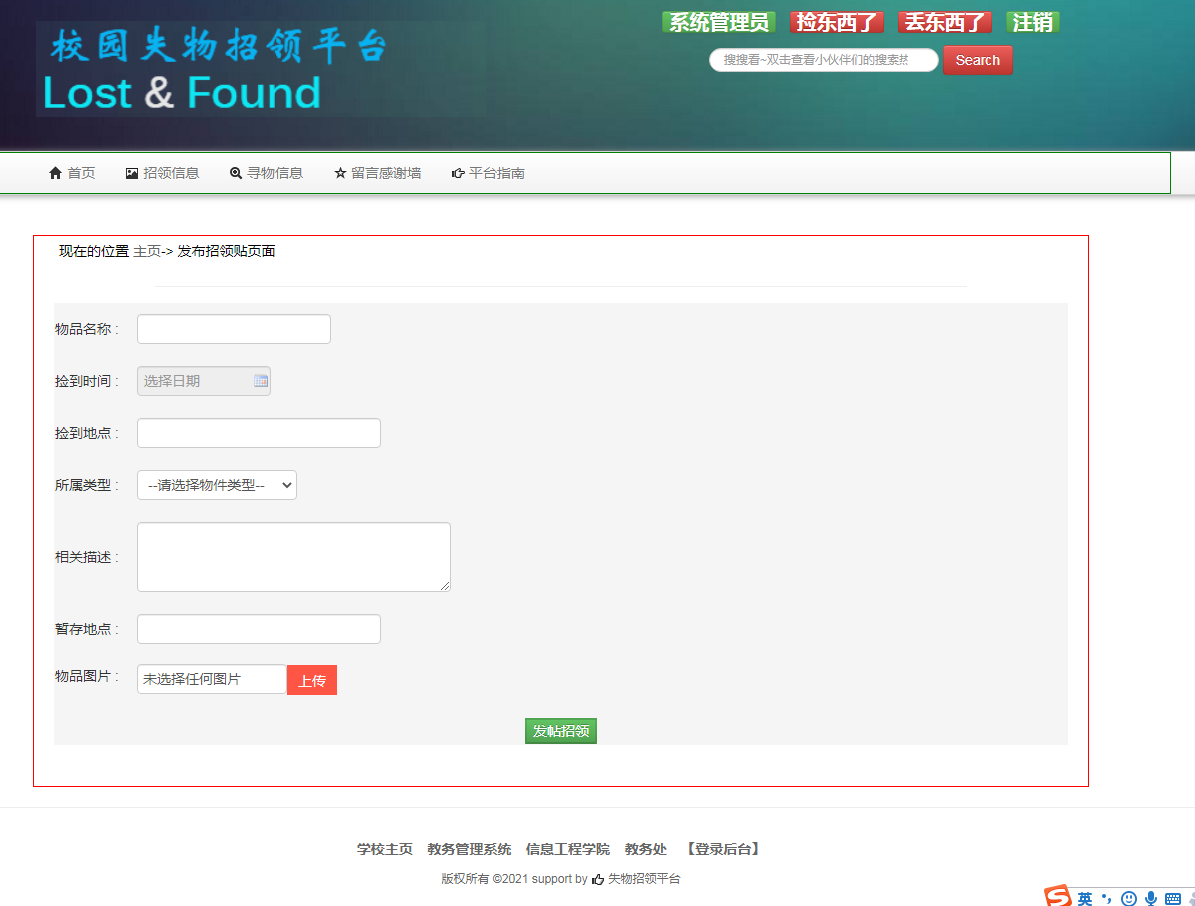Click the red 上传 upload button
The image size is (1195, 906).
(x=312, y=680)
